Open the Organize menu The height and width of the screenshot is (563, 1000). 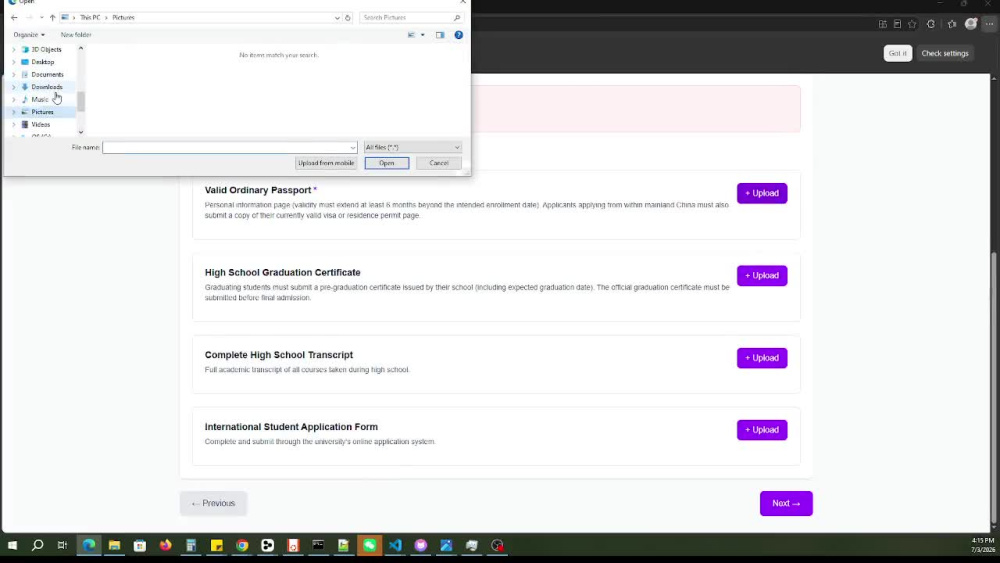point(29,35)
